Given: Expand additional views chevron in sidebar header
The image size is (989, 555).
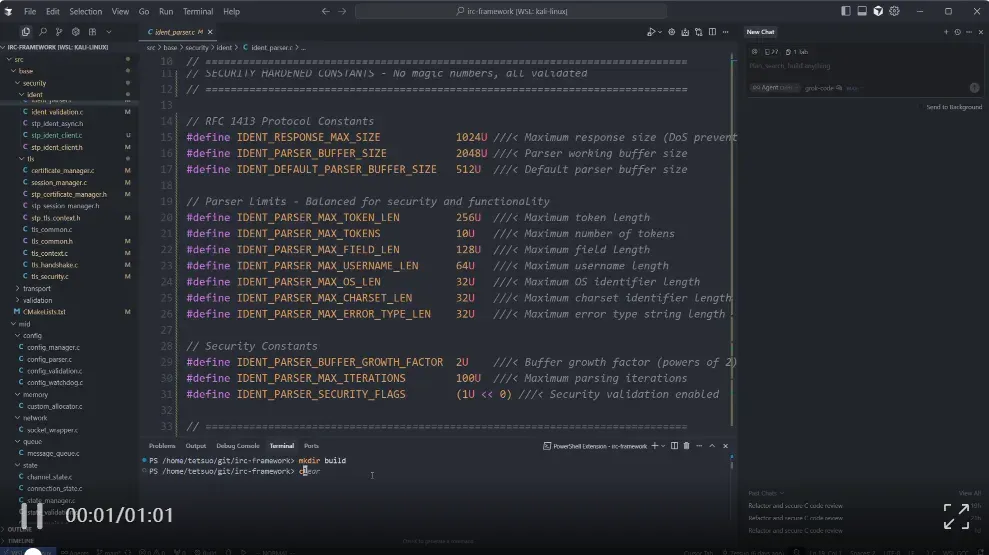Looking at the screenshot, I should pos(108,32).
